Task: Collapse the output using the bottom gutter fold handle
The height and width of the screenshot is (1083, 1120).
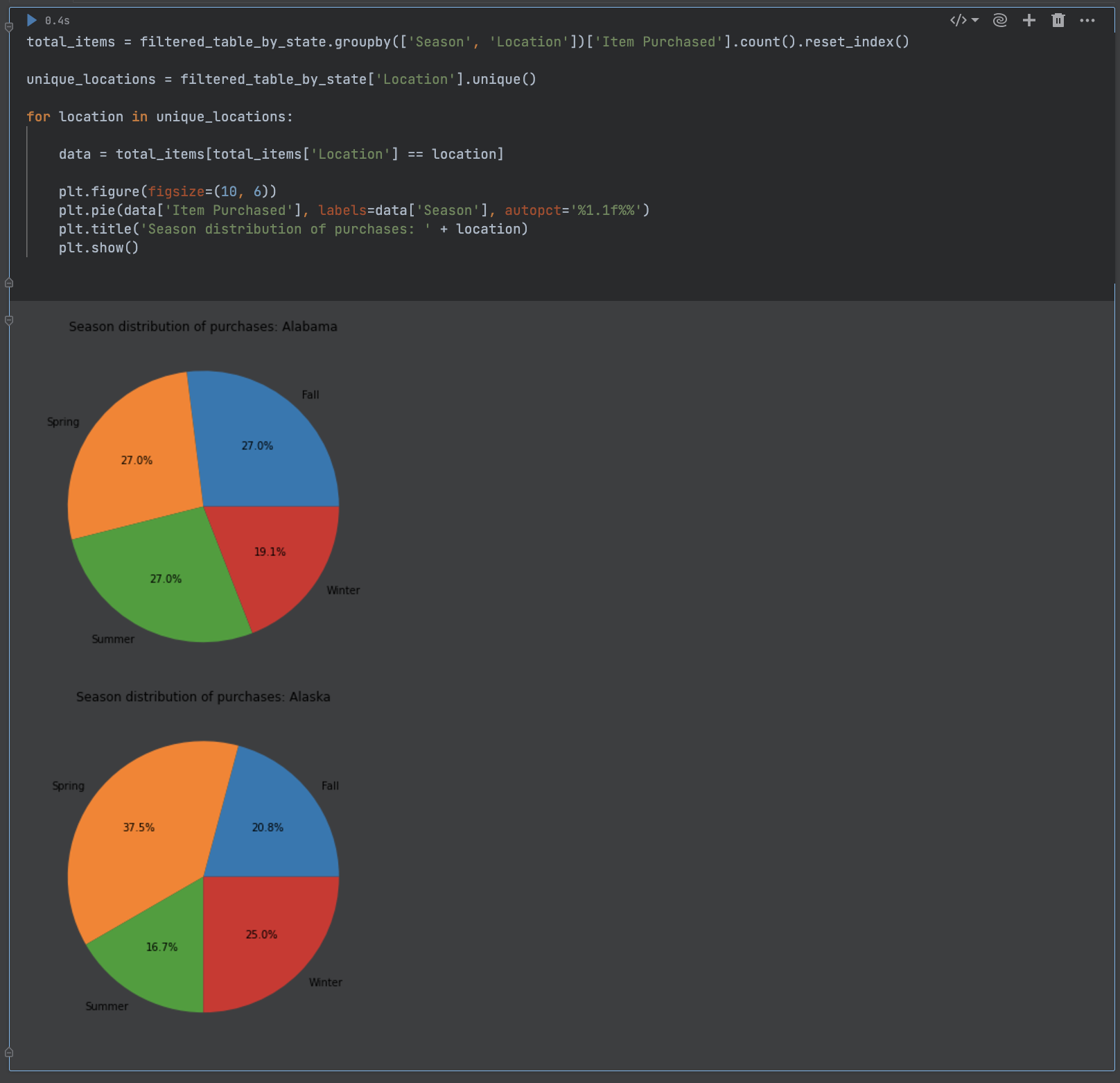Action: click(x=9, y=320)
